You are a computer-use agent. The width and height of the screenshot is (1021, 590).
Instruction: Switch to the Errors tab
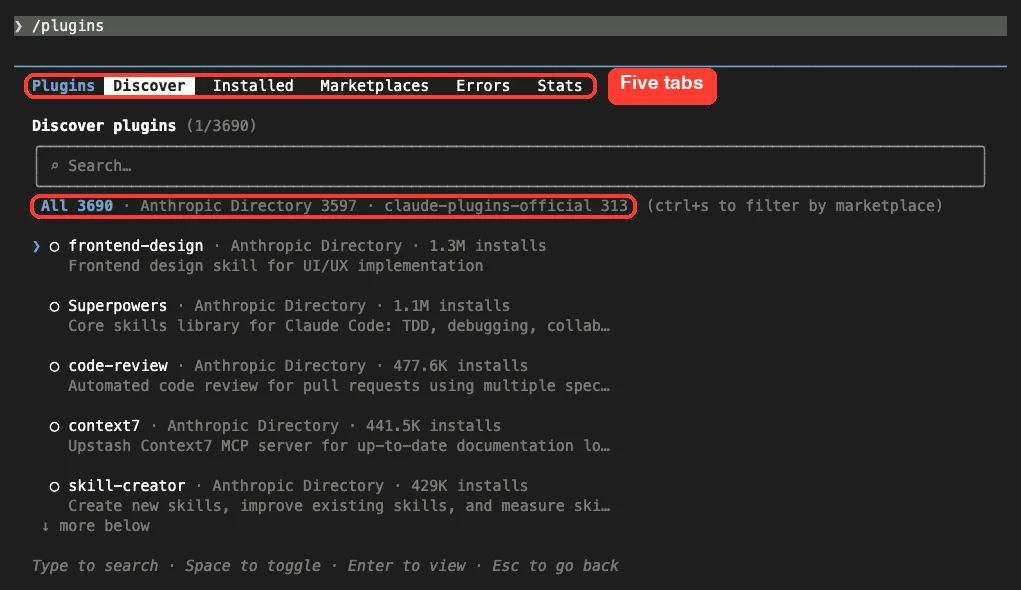tap(483, 85)
